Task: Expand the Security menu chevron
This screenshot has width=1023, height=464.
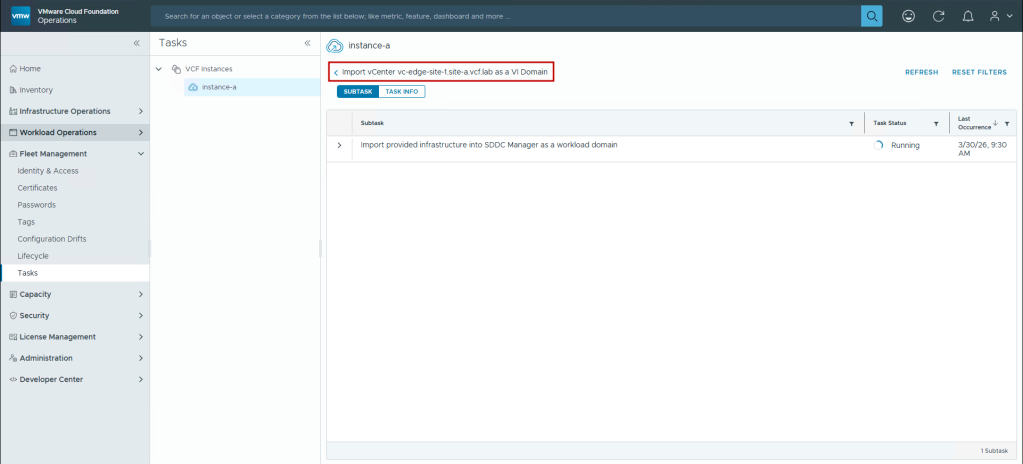Action: click(x=140, y=316)
